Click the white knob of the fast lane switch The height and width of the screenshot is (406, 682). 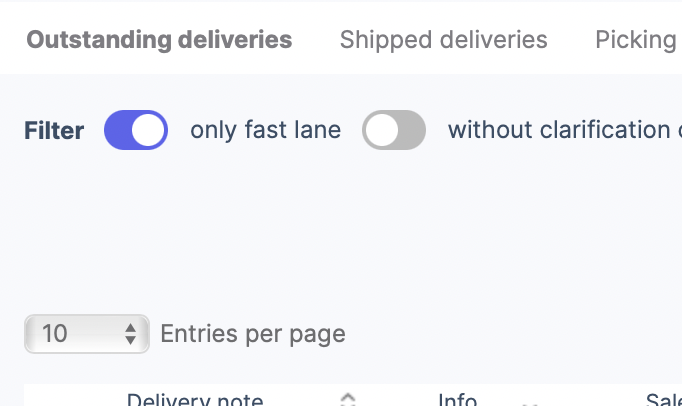coord(149,130)
